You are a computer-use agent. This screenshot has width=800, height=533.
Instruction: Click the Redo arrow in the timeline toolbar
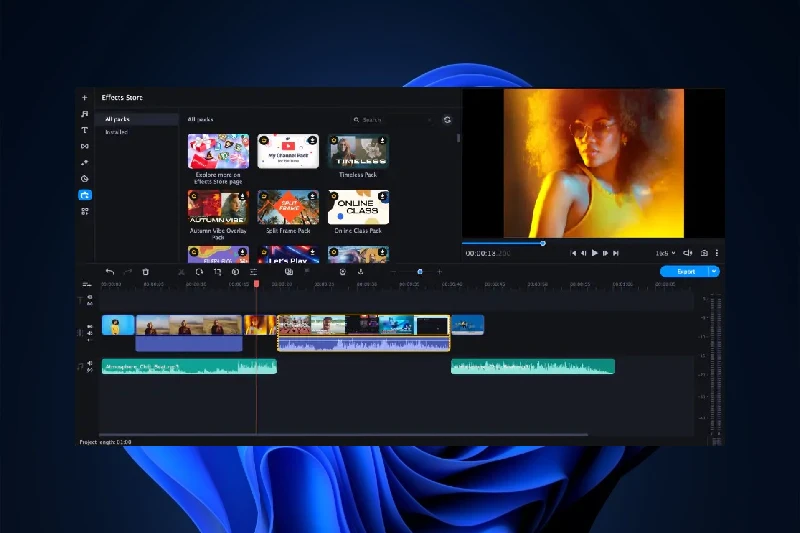click(128, 272)
